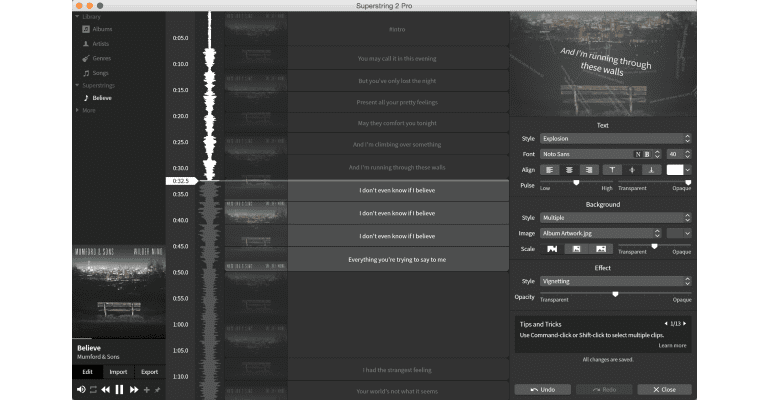Mute audio with the speaker icon
The width and height of the screenshot is (770, 400).
coord(81,389)
